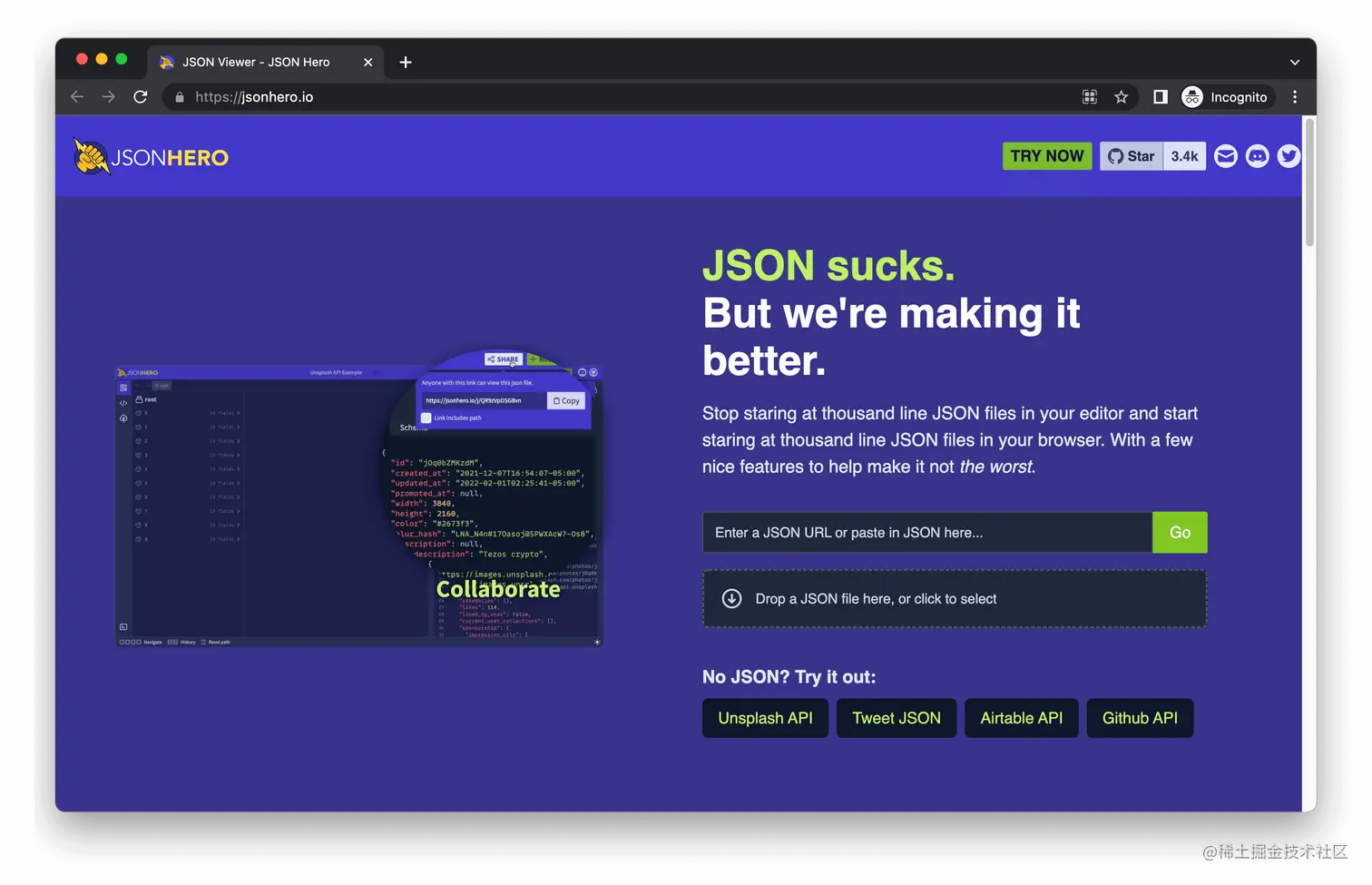Expand the tab search grid in address bar
1372x885 pixels.
(x=1089, y=96)
